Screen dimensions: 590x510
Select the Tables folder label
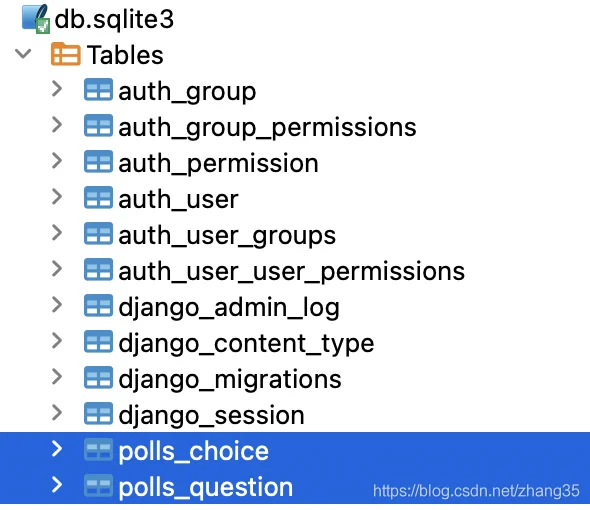[x=125, y=55]
